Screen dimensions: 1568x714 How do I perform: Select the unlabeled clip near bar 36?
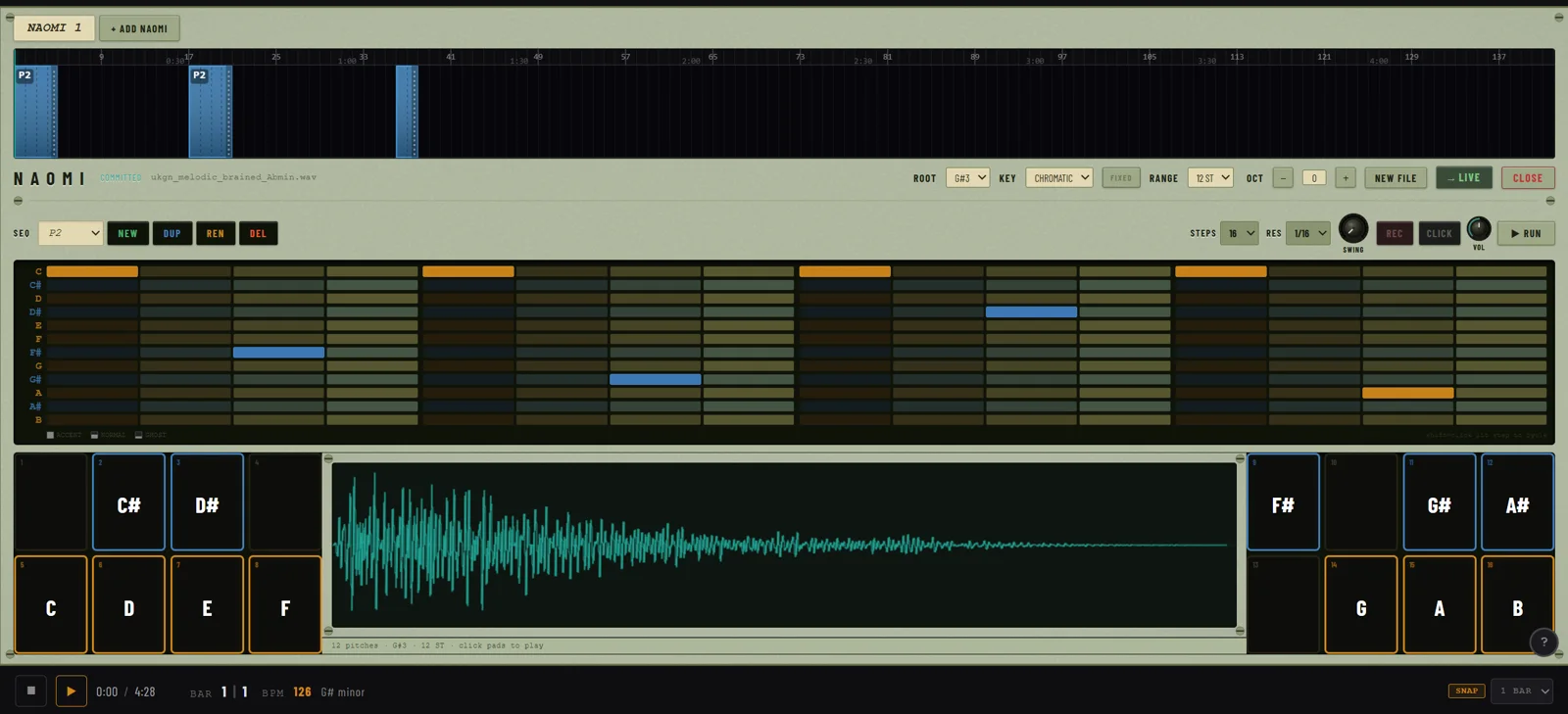407,112
